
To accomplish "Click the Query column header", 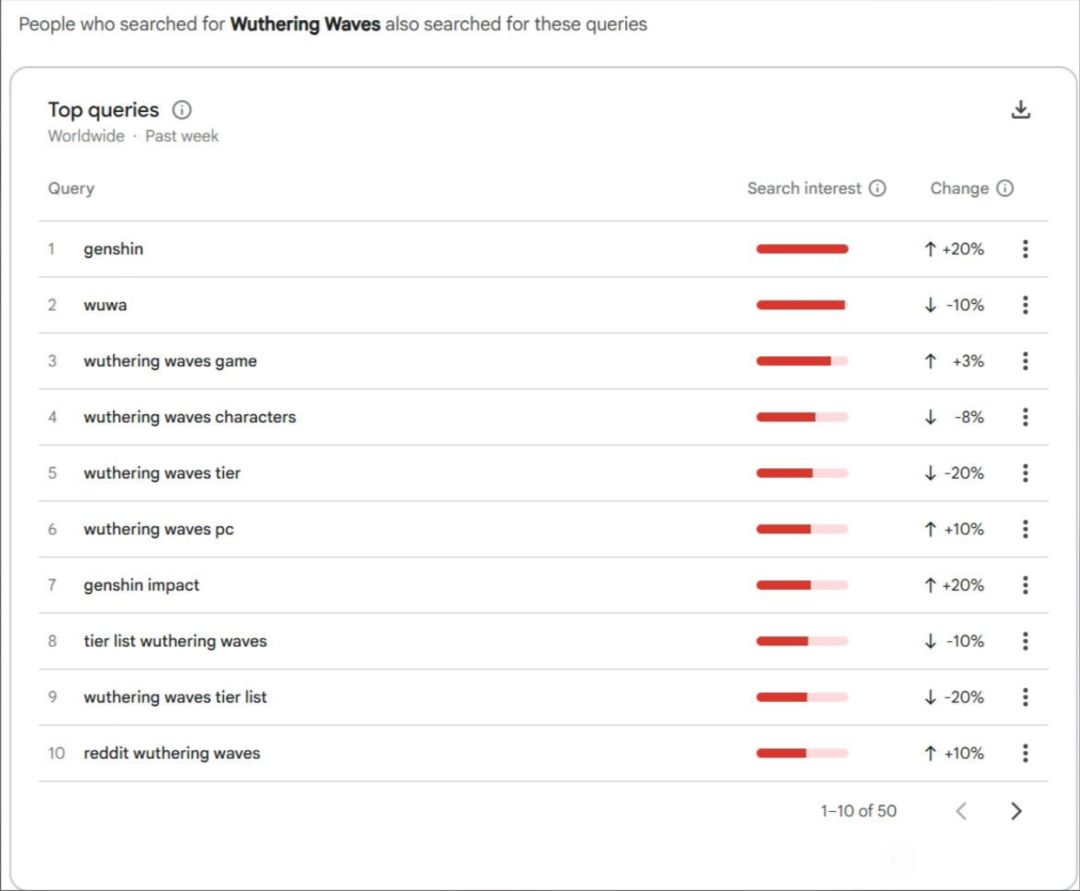I will coord(71,188).
